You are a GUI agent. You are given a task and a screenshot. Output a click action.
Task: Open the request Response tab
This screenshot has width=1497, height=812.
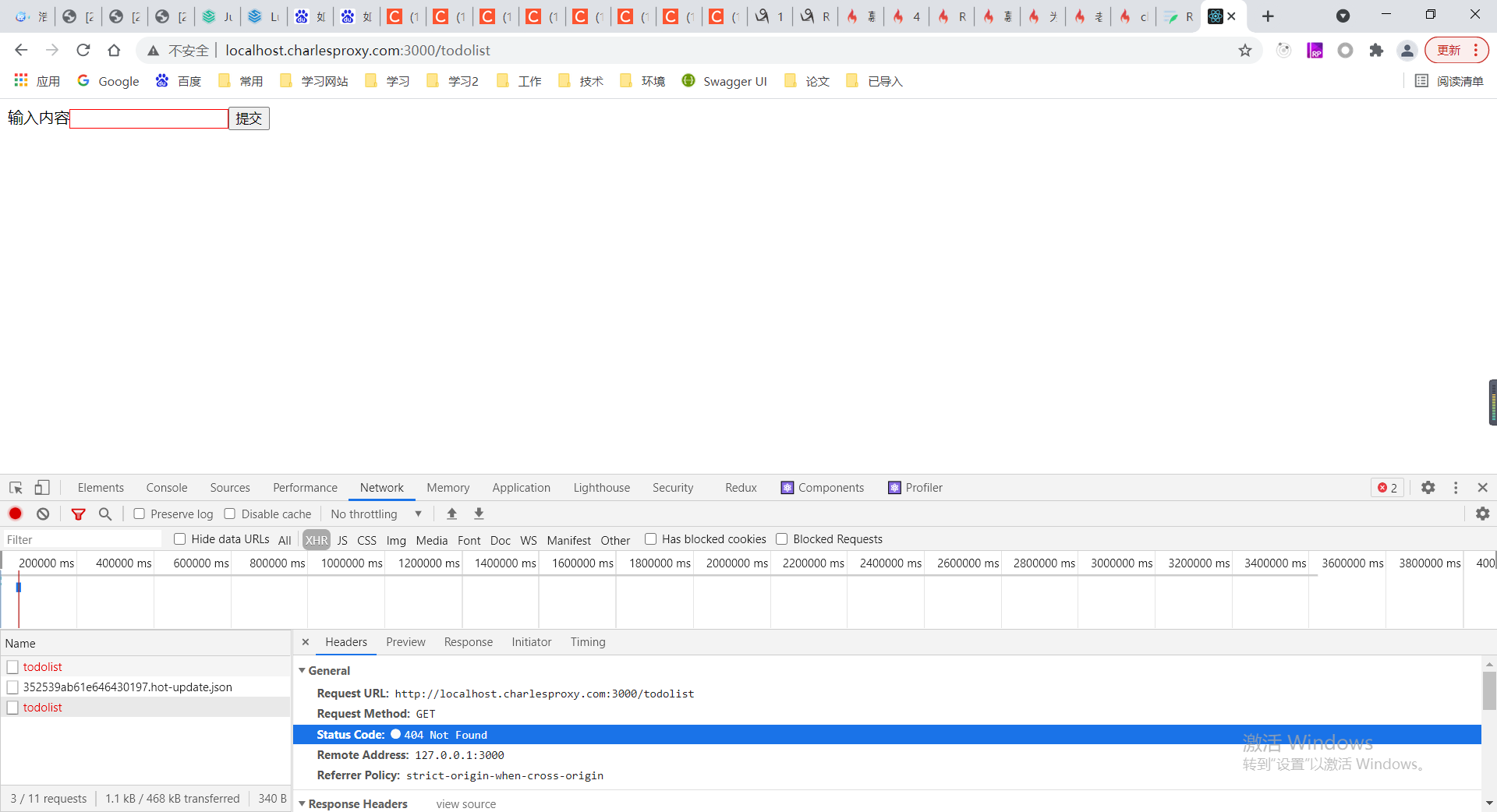click(x=469, y=642)
